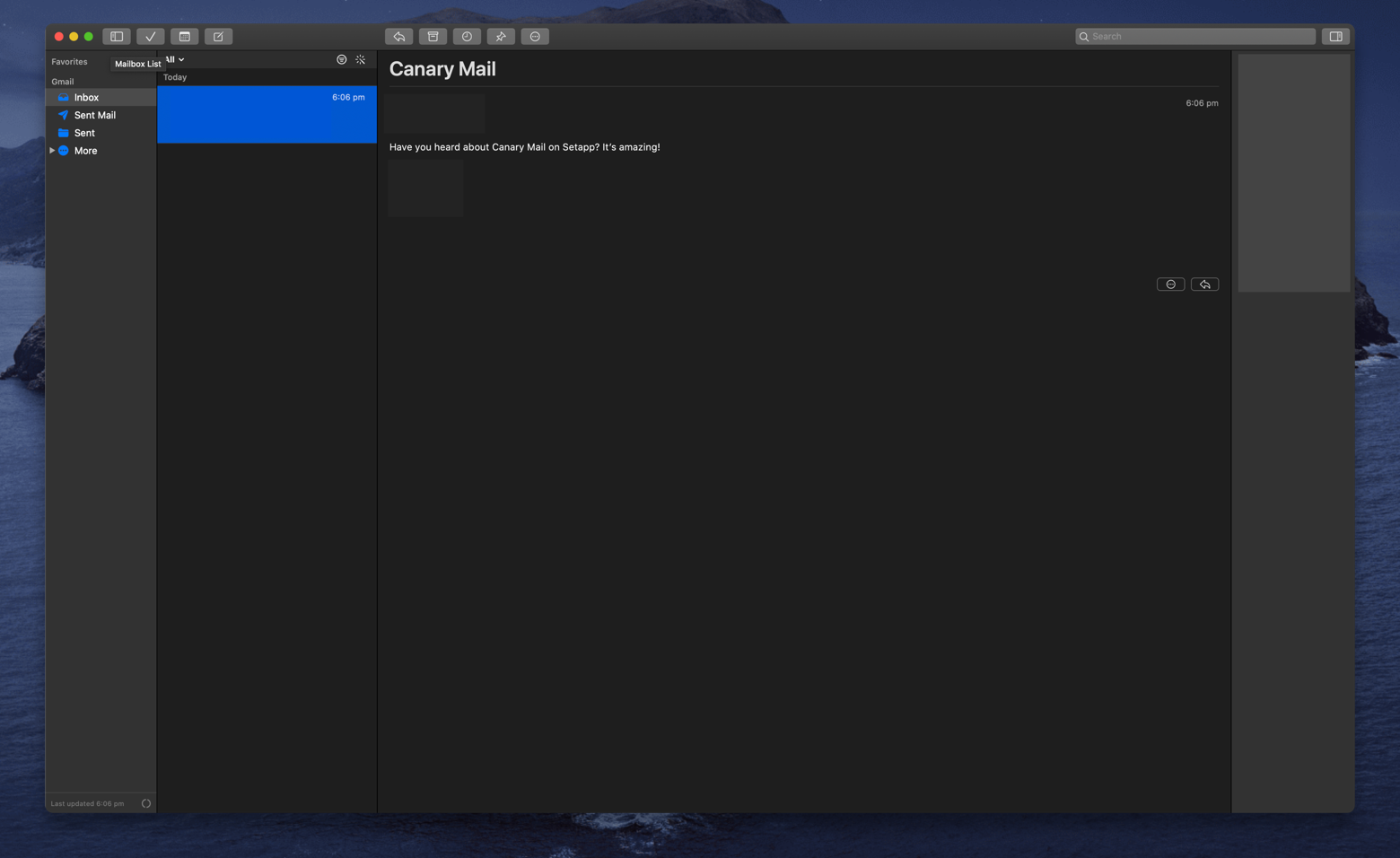Maximize the window with the green button
Viewport: 1400px width, 858px height.
pyautogui.click(x=89, y=37)
